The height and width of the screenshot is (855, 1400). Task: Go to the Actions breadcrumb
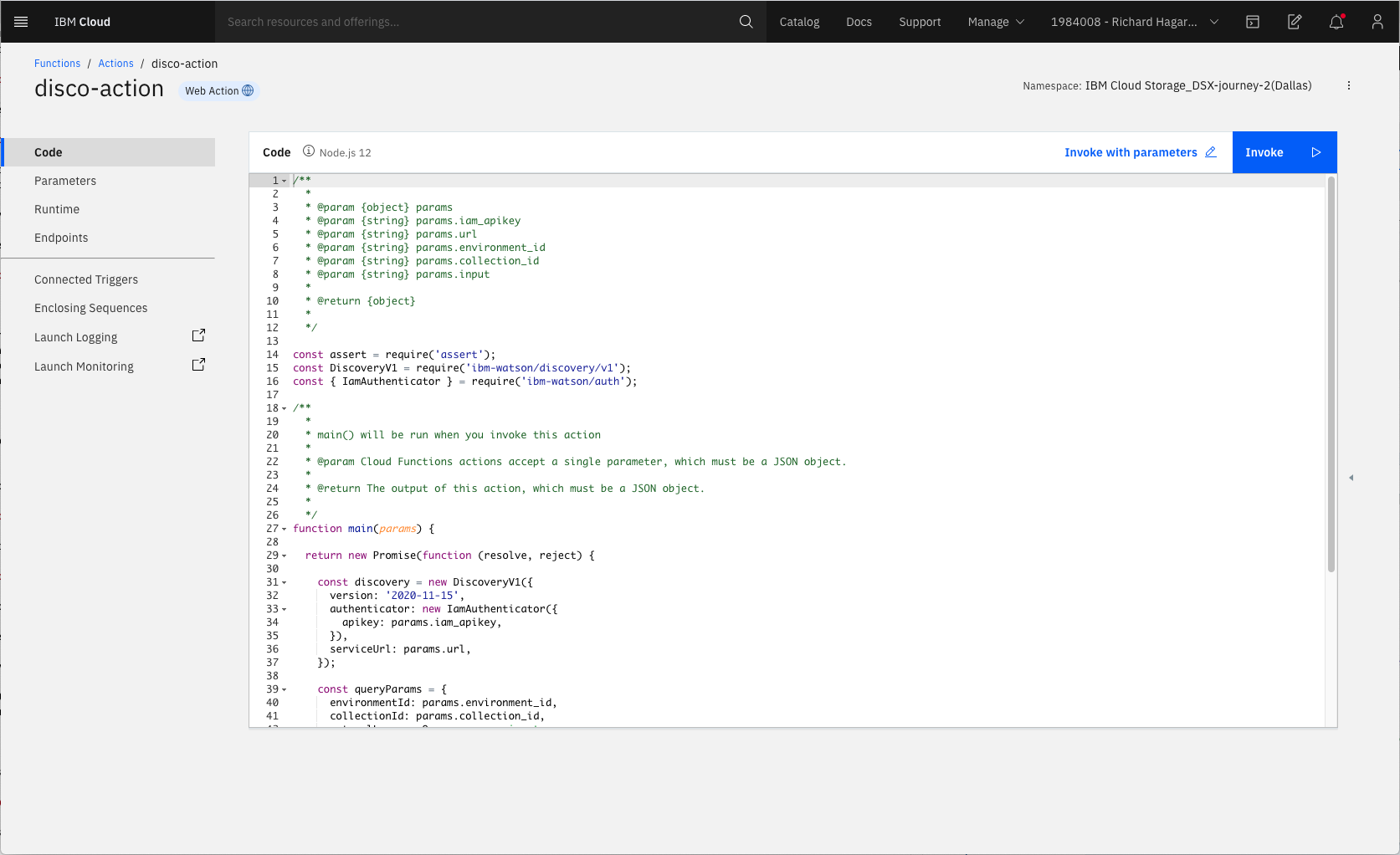[x=115, y=64]
